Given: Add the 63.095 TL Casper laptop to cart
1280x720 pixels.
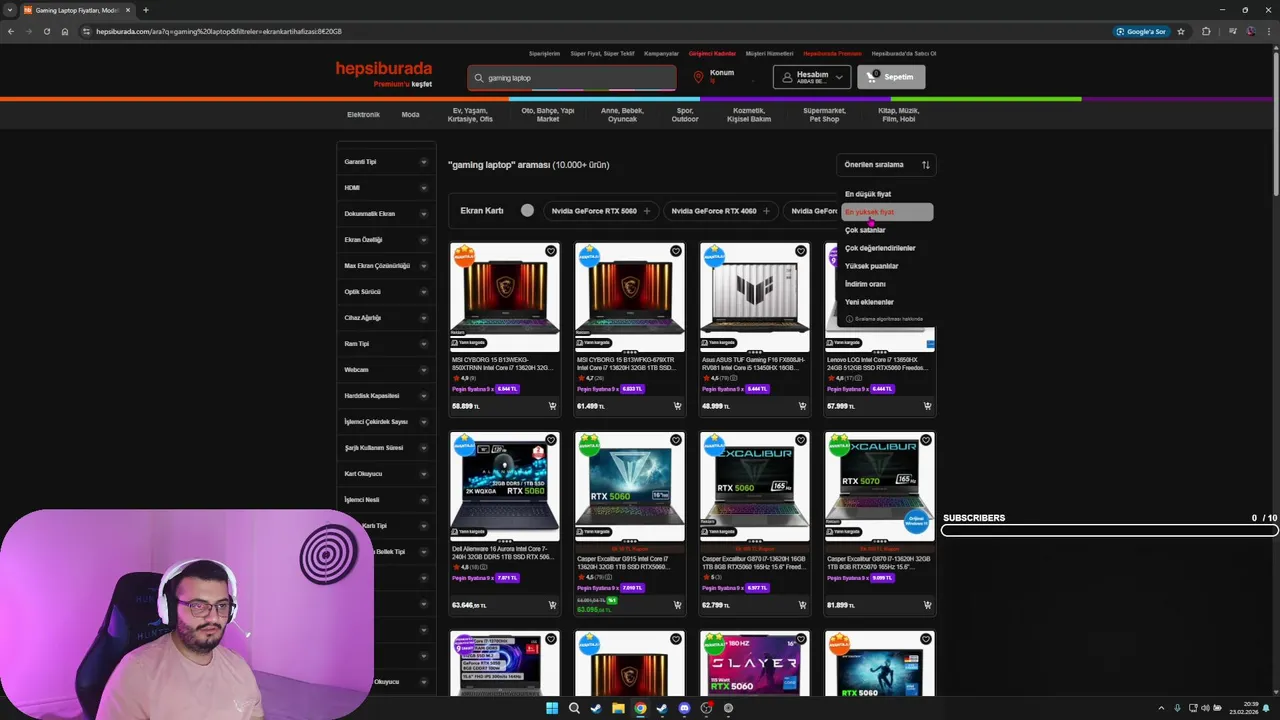Looking at the screenshot, I should click(x=677, y=605).
